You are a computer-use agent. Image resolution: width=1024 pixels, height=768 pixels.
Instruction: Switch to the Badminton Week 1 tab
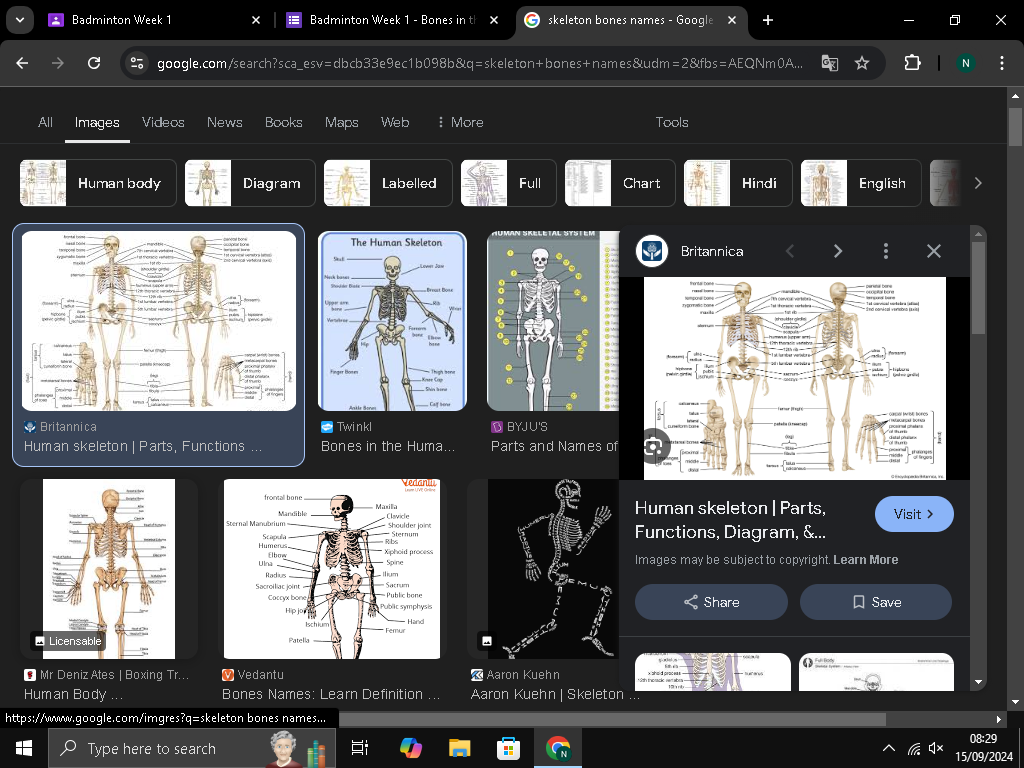pos(155,20)
